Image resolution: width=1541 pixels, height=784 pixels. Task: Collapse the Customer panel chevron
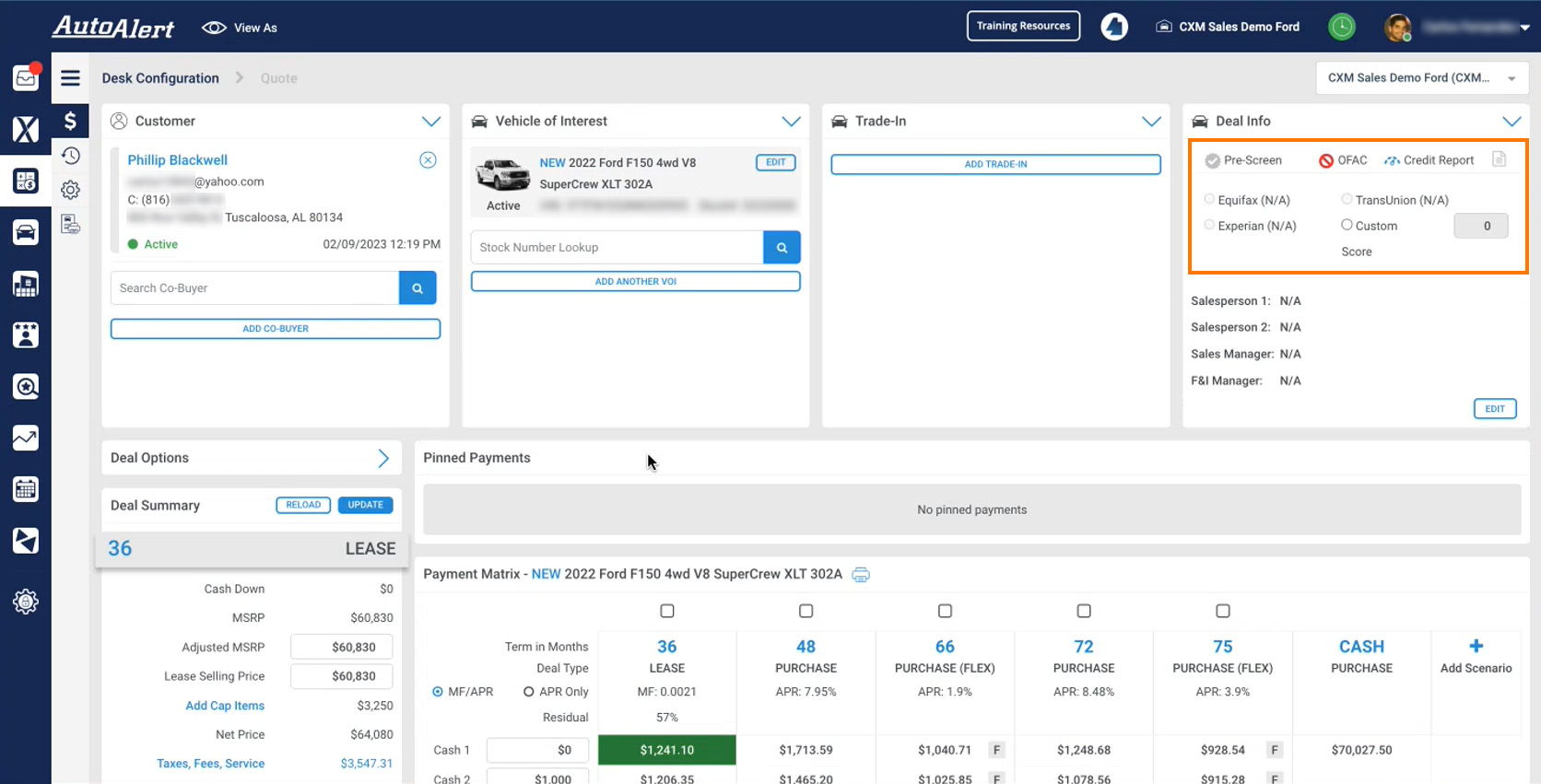pos(430,122)
